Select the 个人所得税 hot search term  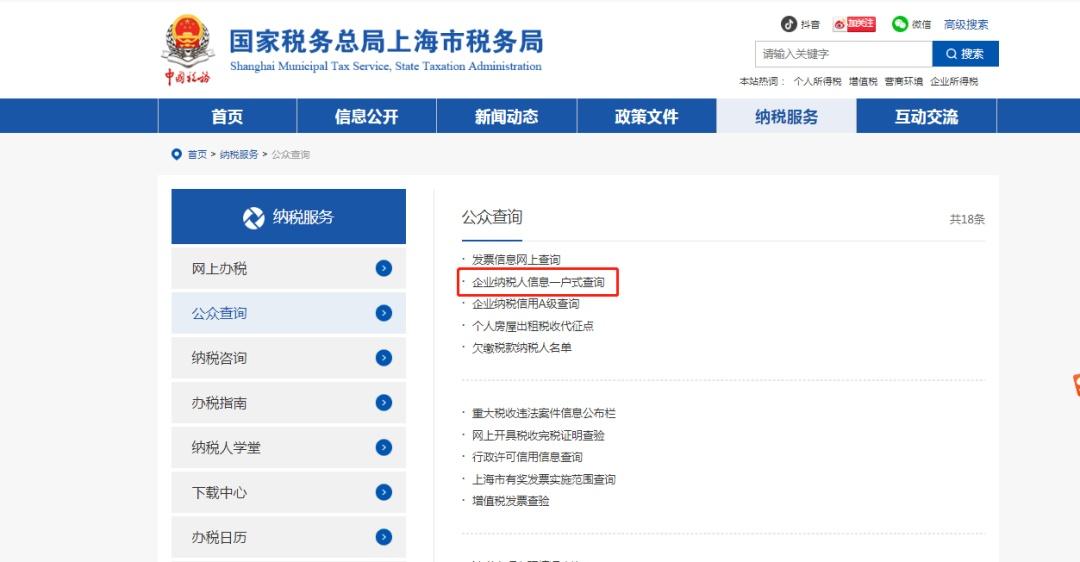pos(817,82)
